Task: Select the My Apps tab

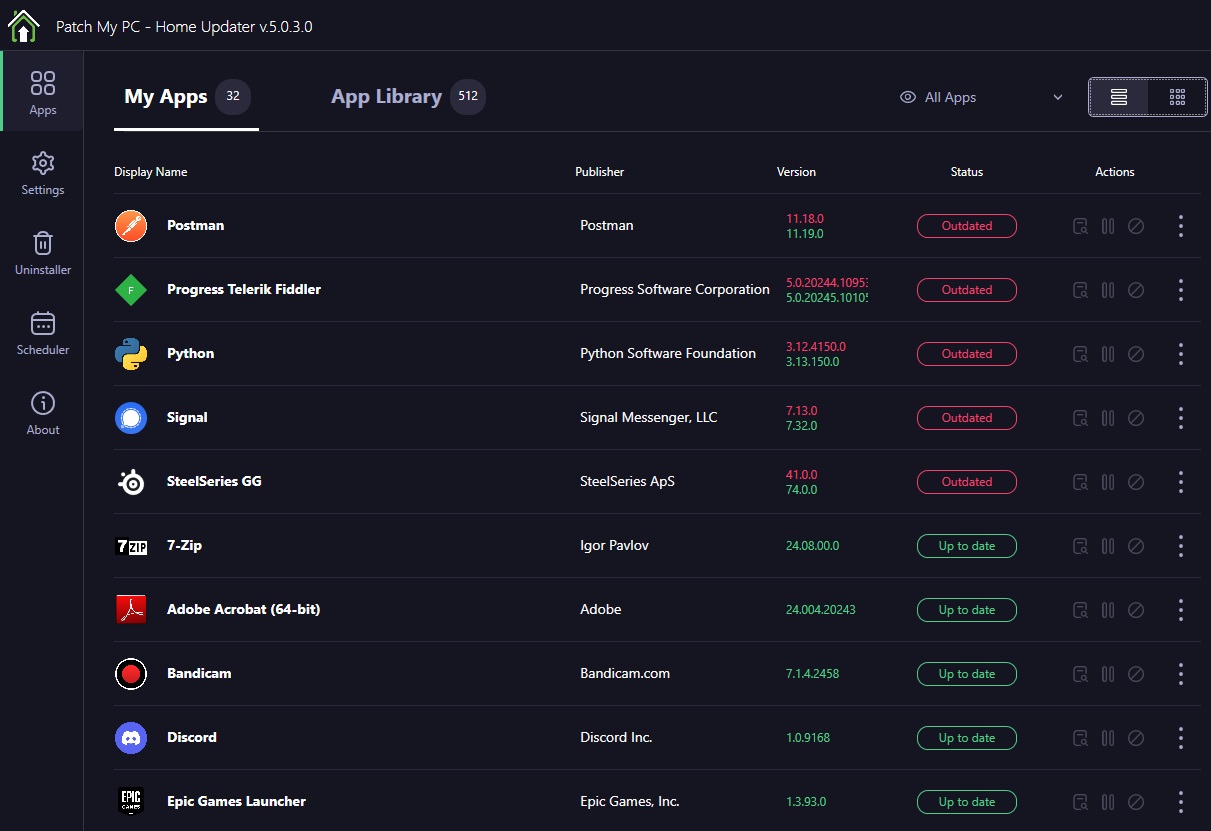Action: pyautogui.click(x=166, y=97)
